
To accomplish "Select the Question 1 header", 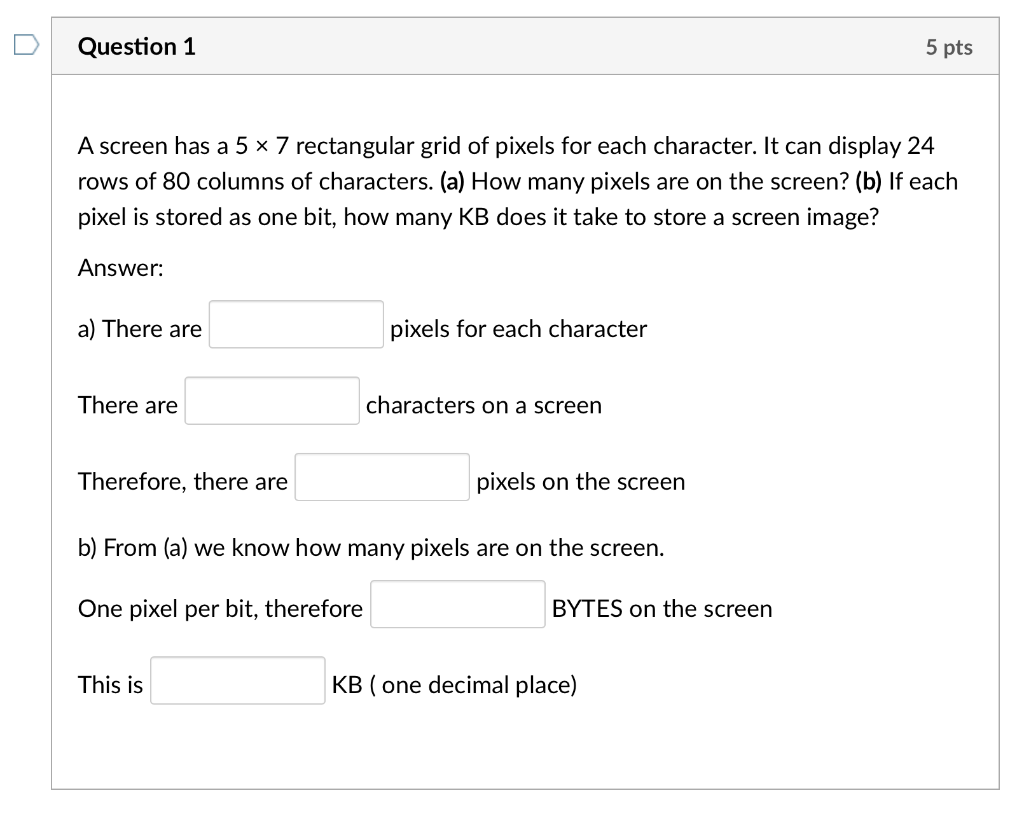I will [137, 46].
